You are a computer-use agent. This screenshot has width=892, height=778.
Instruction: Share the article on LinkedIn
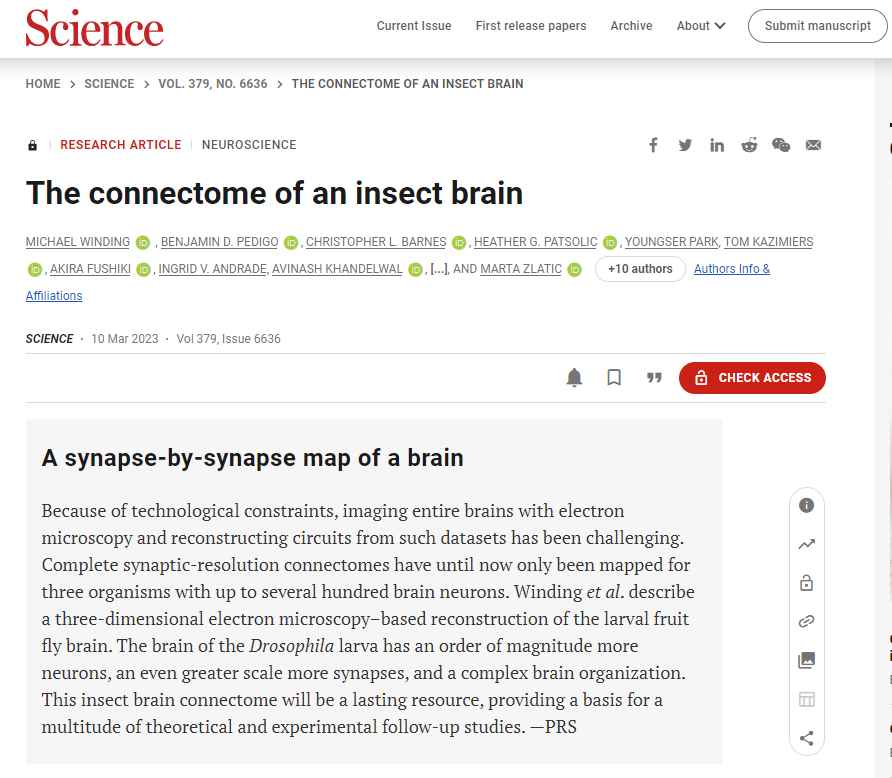pos(717,146)
